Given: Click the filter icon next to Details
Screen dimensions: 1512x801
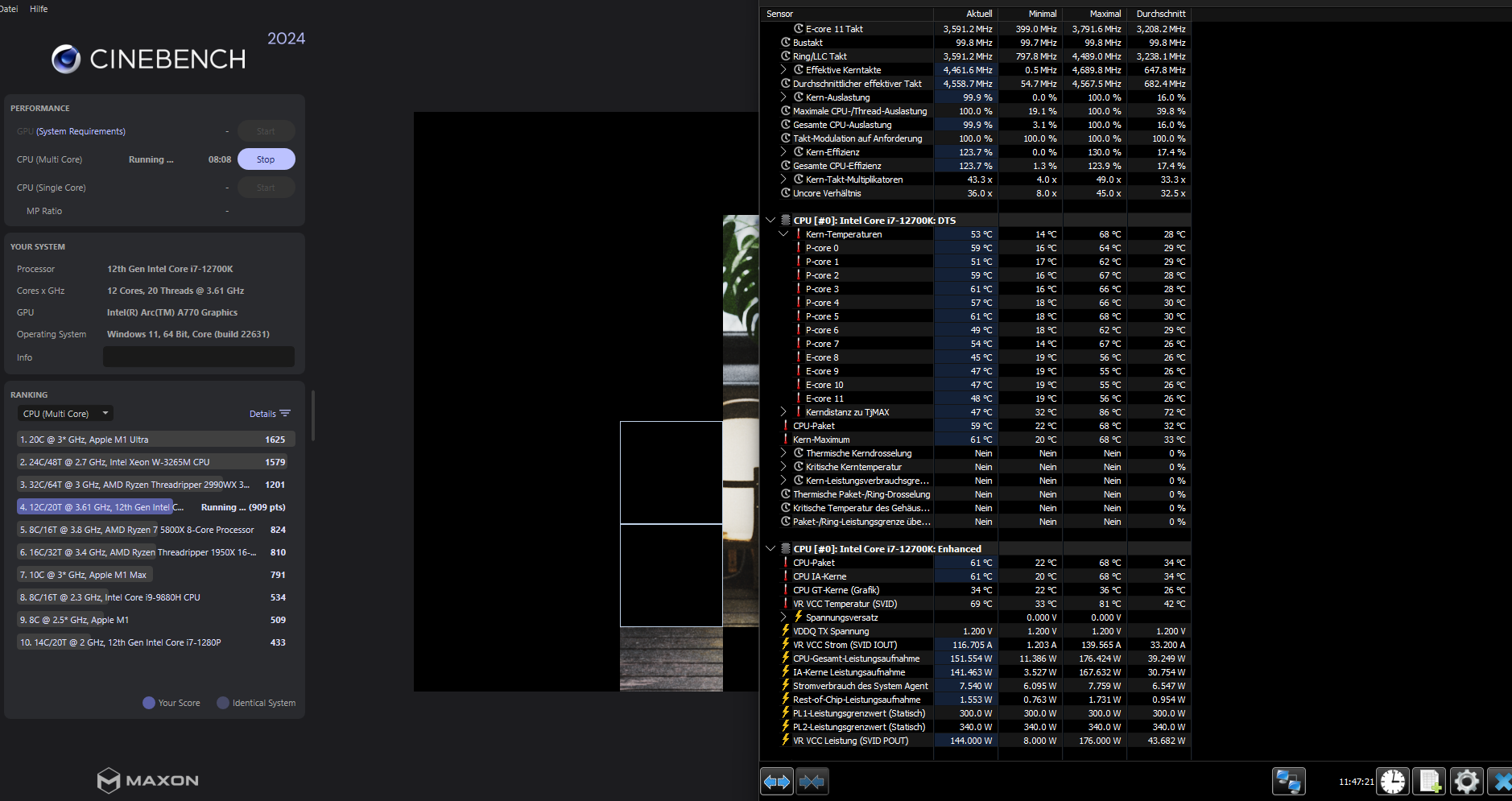Looking at the screenshot, I should tap(285, 413).
